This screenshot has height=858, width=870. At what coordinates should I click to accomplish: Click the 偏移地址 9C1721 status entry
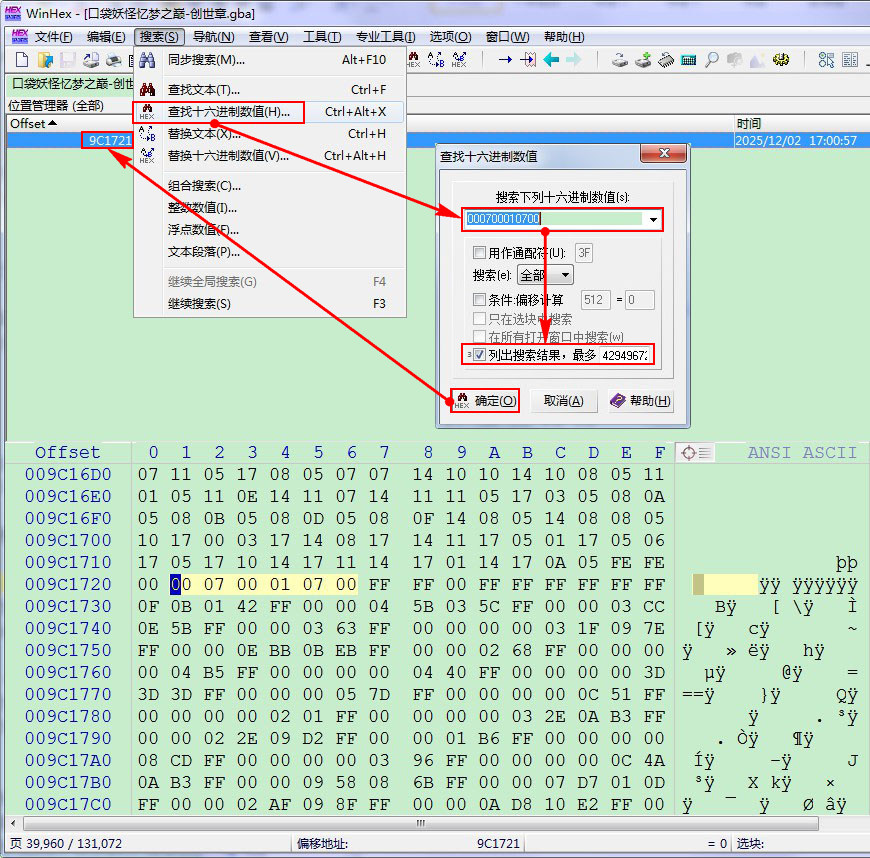(408, 844)
